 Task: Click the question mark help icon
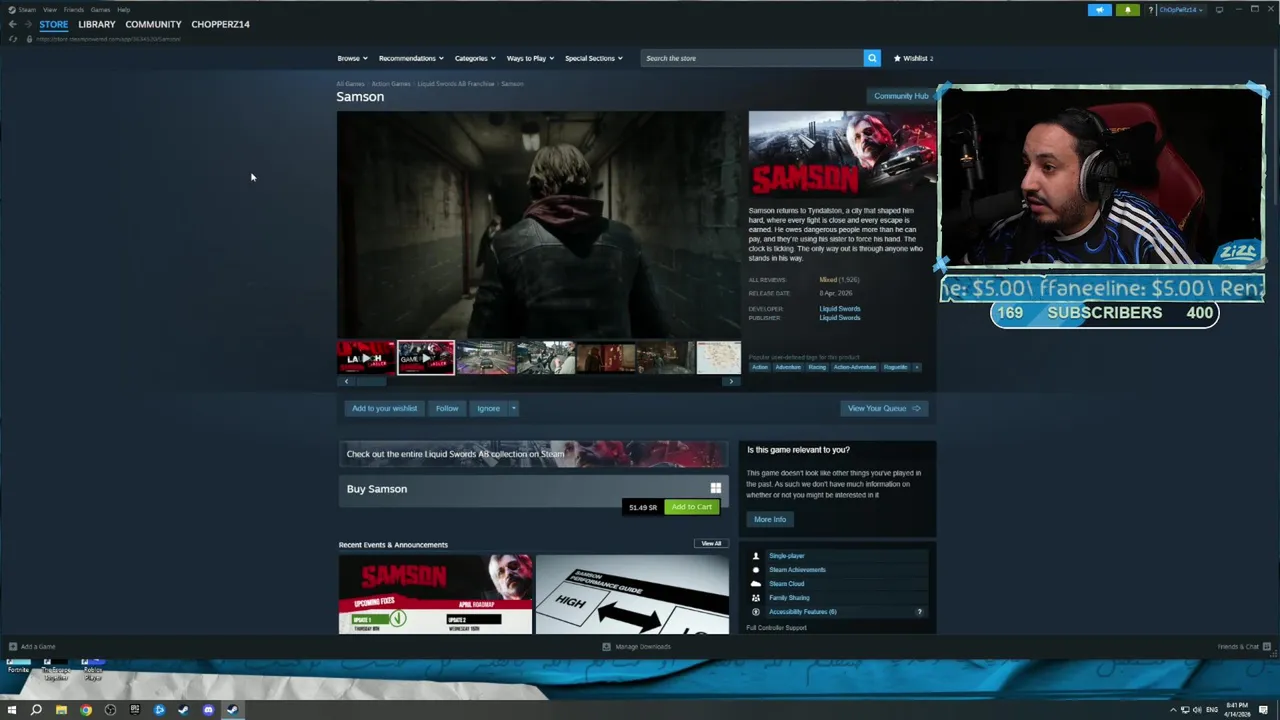click(x=1150, y=10)
